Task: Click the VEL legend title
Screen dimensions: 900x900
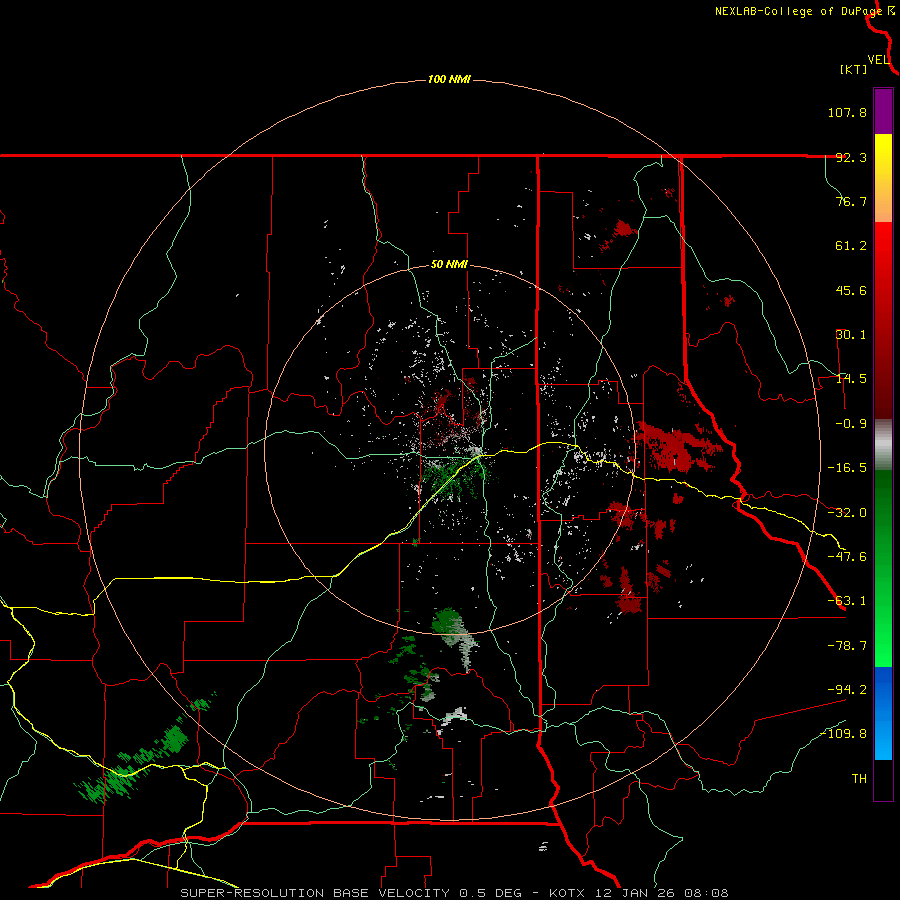Action: 878,59
